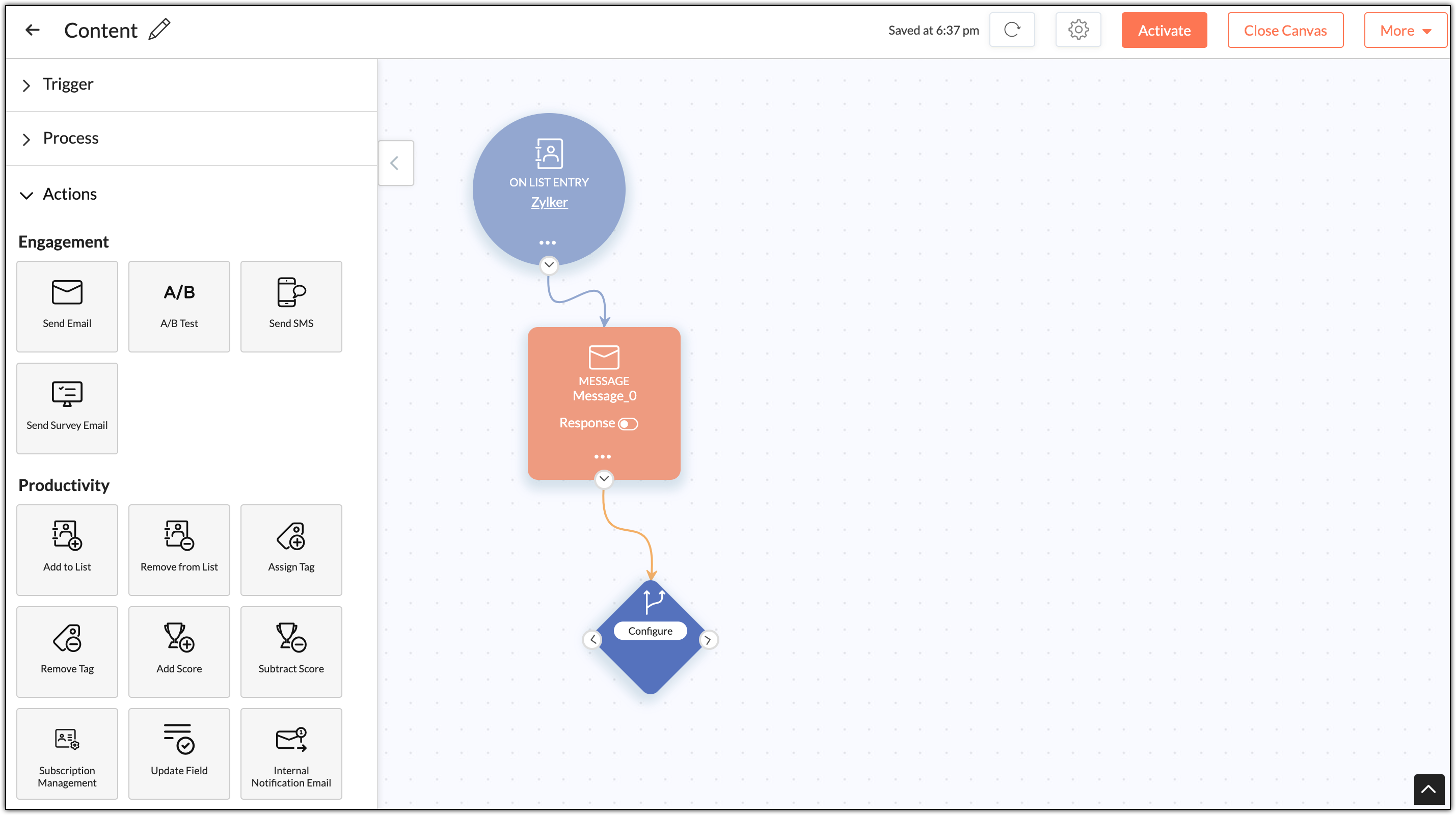Click the MESSAGE label on the node
The height and width of the screenshot is (815, 1456).
604,381
